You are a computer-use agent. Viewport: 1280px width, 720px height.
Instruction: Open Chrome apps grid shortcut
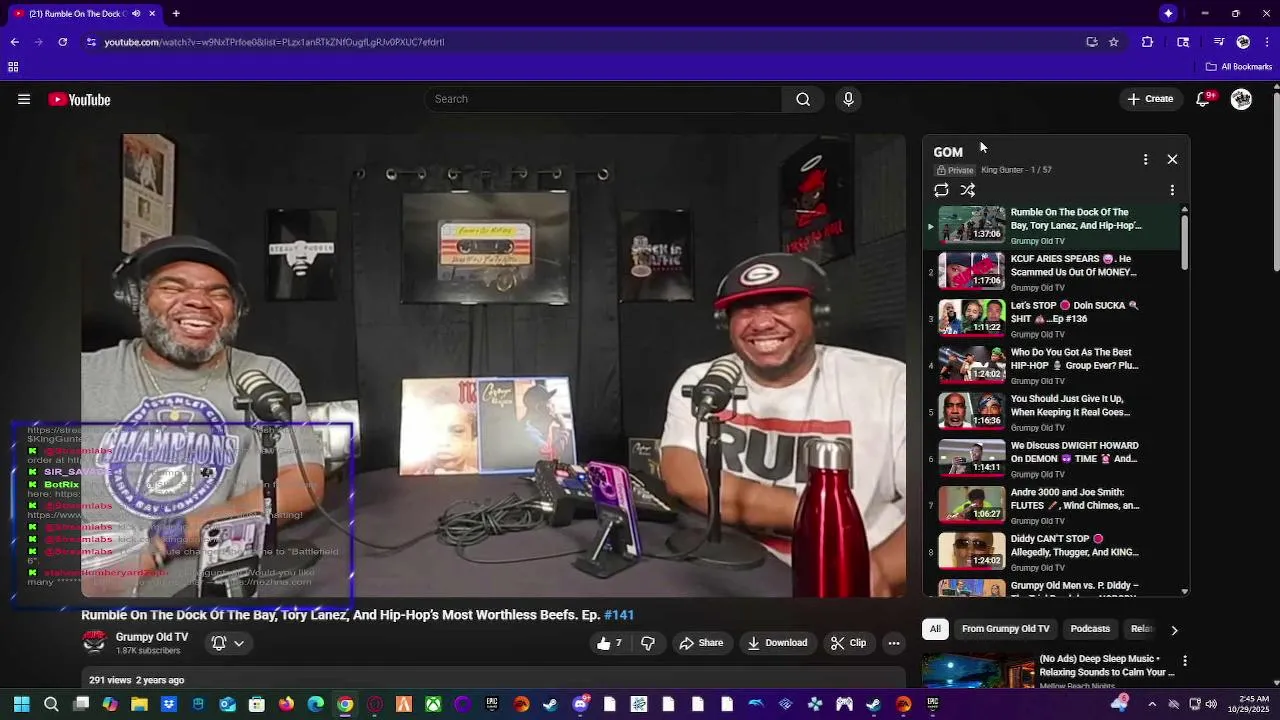pyautogui.click(x=13, y=67)
